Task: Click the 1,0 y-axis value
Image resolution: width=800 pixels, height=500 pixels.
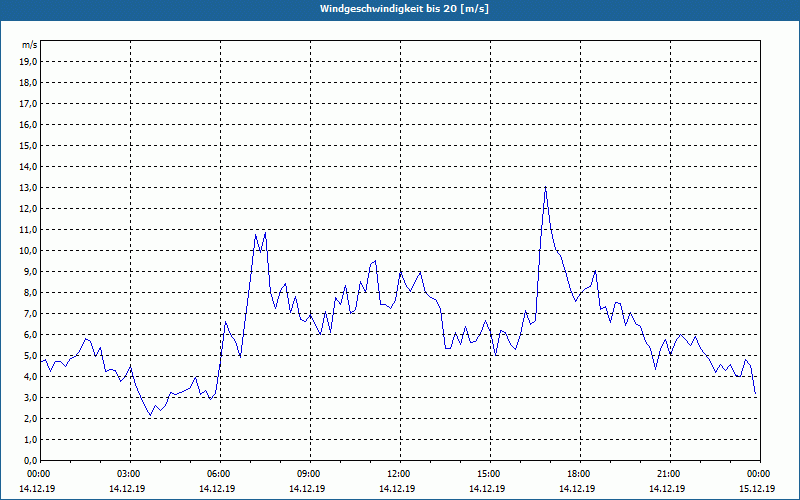Action: click(x=30, y=440)
